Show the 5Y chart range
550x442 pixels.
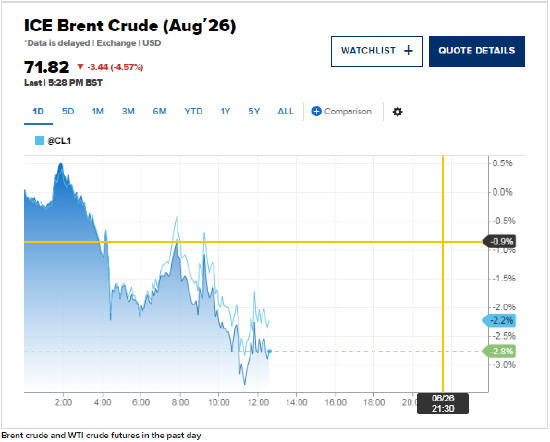254,112
